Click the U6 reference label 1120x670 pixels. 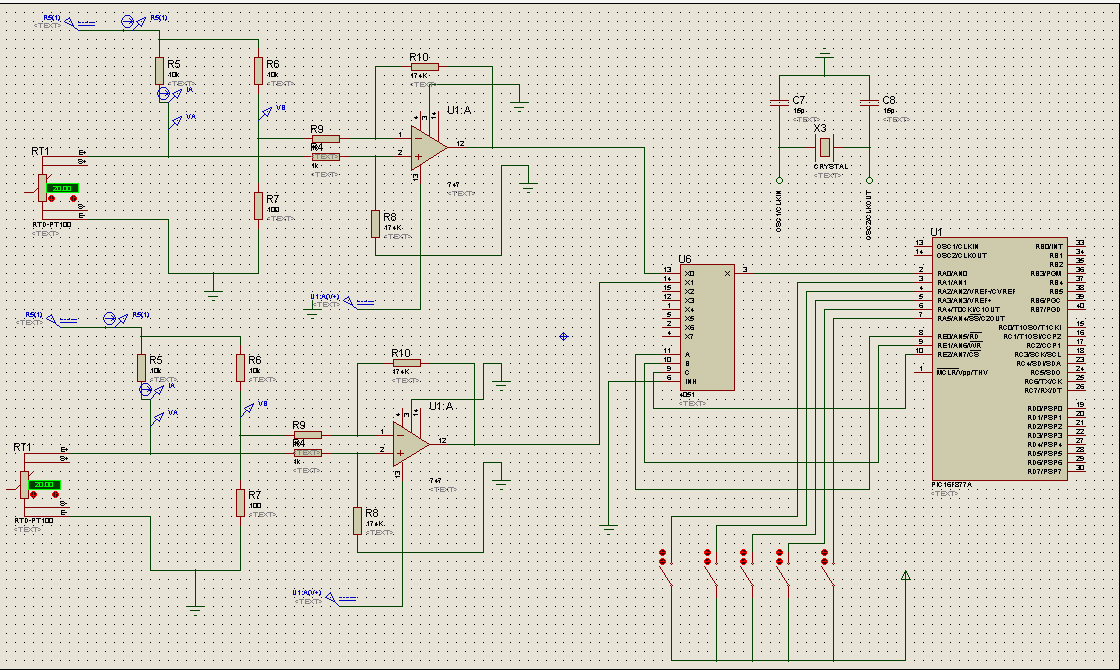coord(685,259)
